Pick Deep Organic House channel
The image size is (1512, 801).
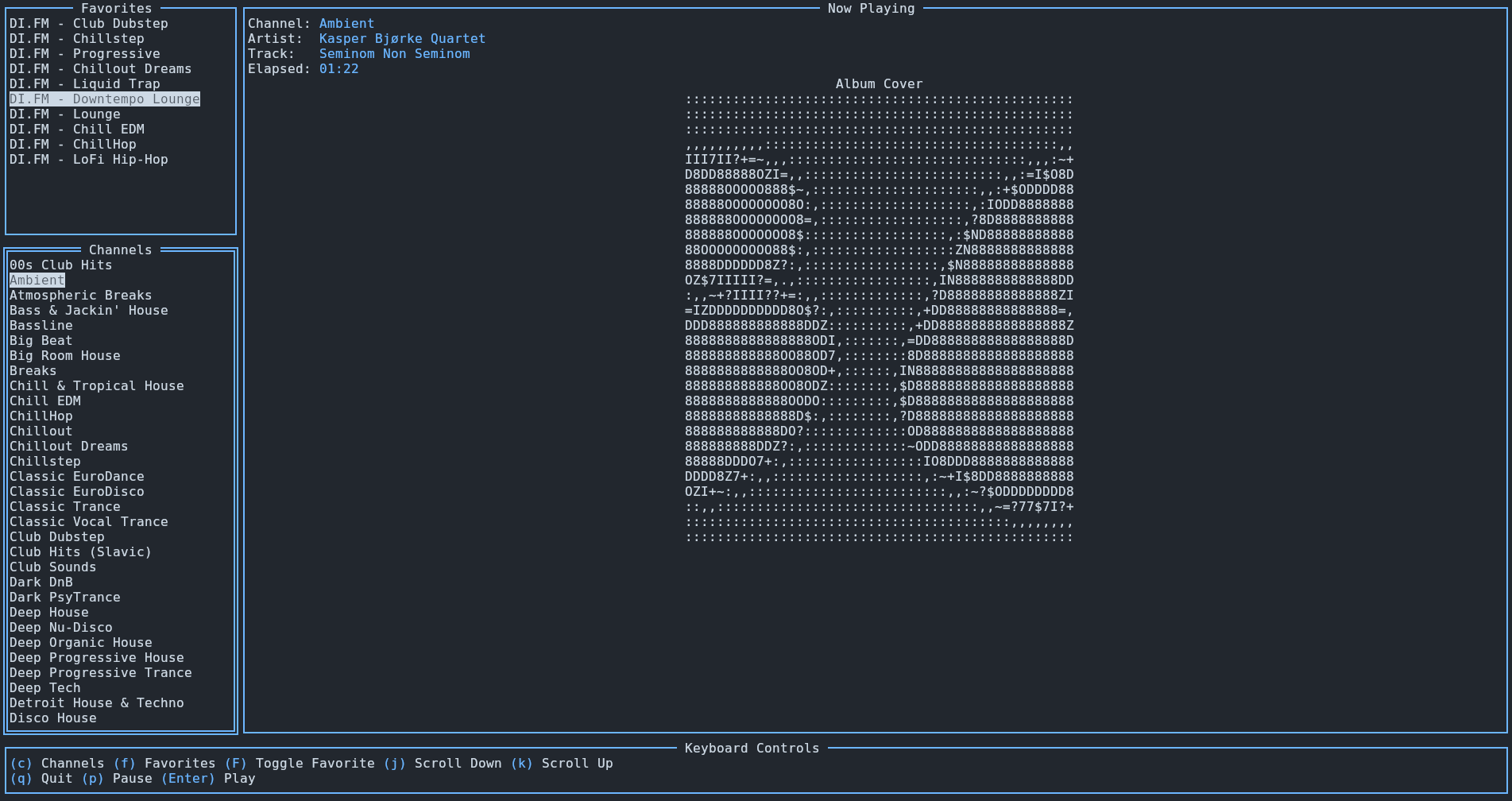pos(81,642)
